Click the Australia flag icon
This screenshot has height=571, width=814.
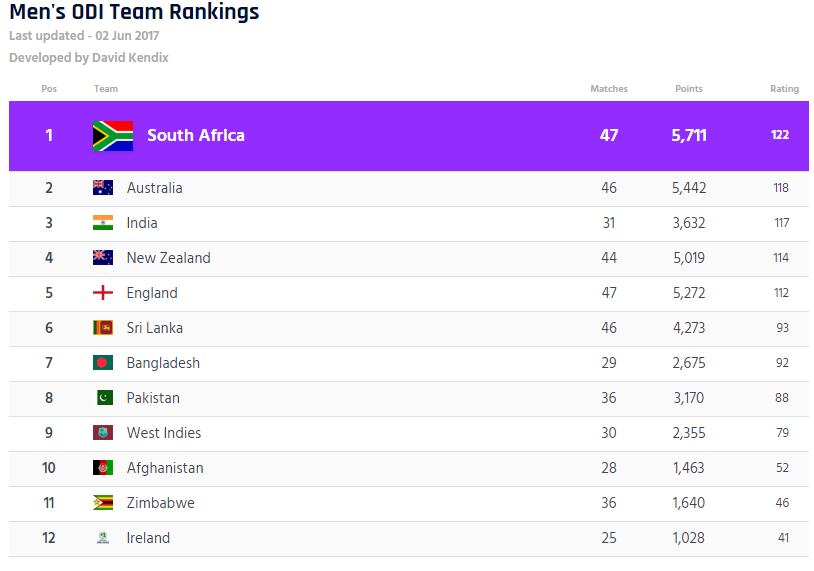tap(103, 188)
